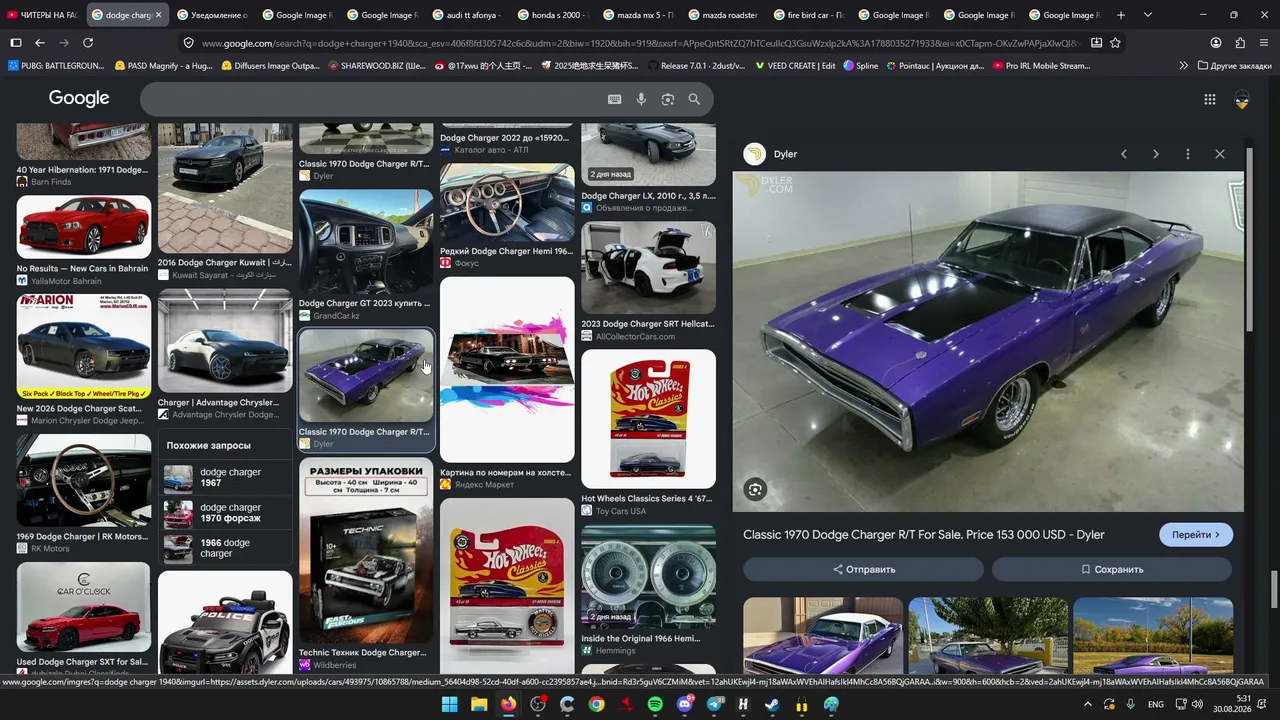Open 'New 2026 Dodge Charger Scat...' thumbnail
The width and height of the screenshot is (1280, 720).
84,346
